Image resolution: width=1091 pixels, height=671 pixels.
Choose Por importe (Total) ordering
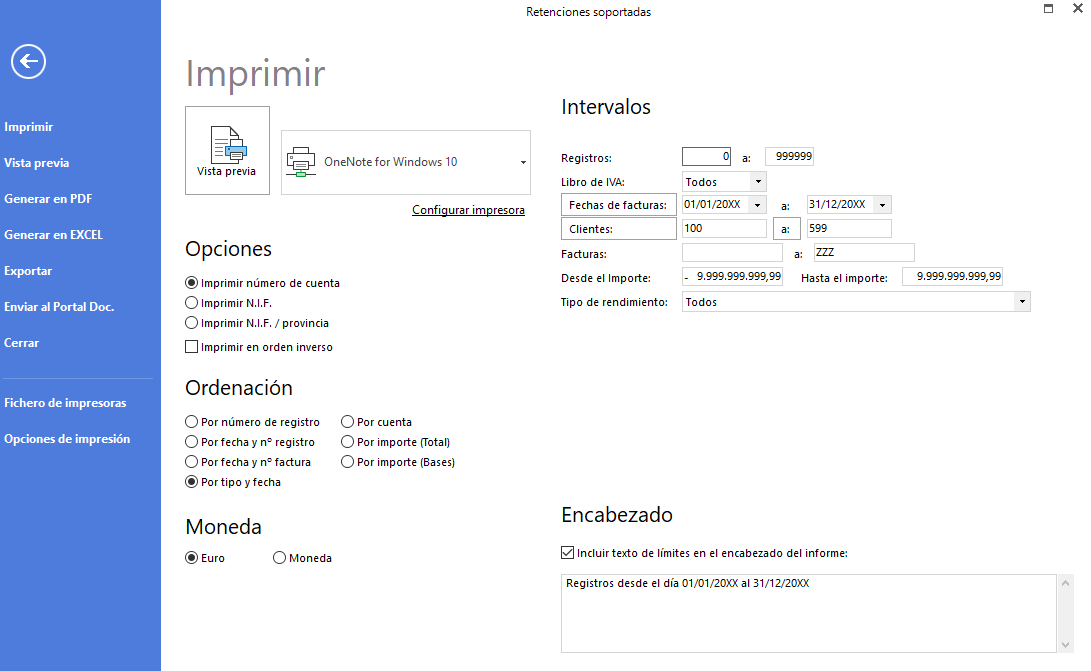[x=347, y=442]
